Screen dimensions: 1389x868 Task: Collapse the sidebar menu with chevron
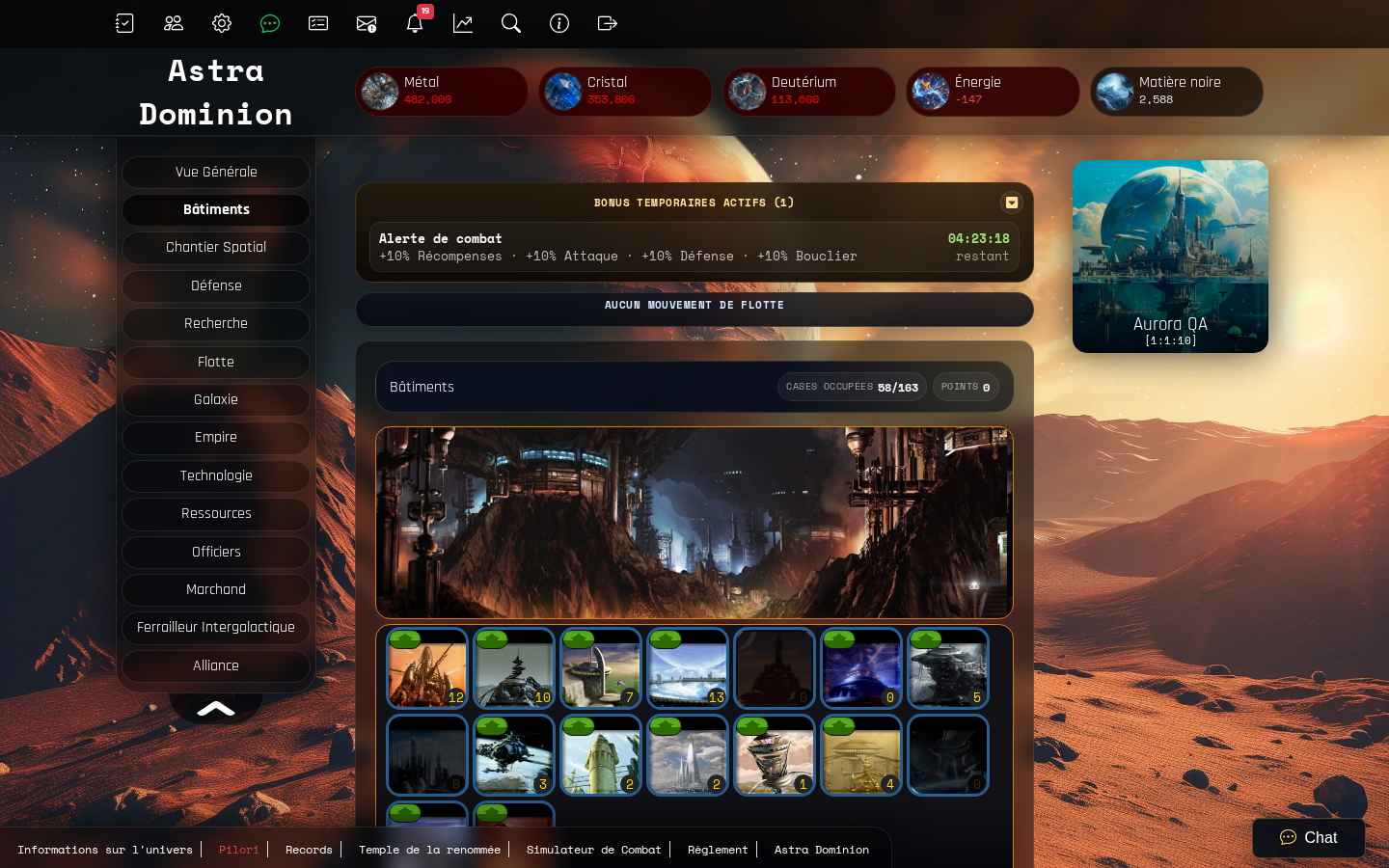(x=216, y=709)
